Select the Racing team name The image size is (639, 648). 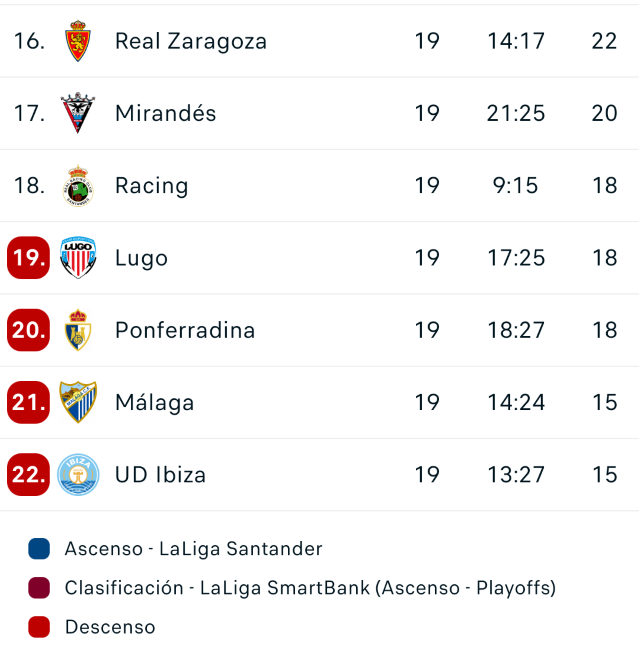click(152, 186)
